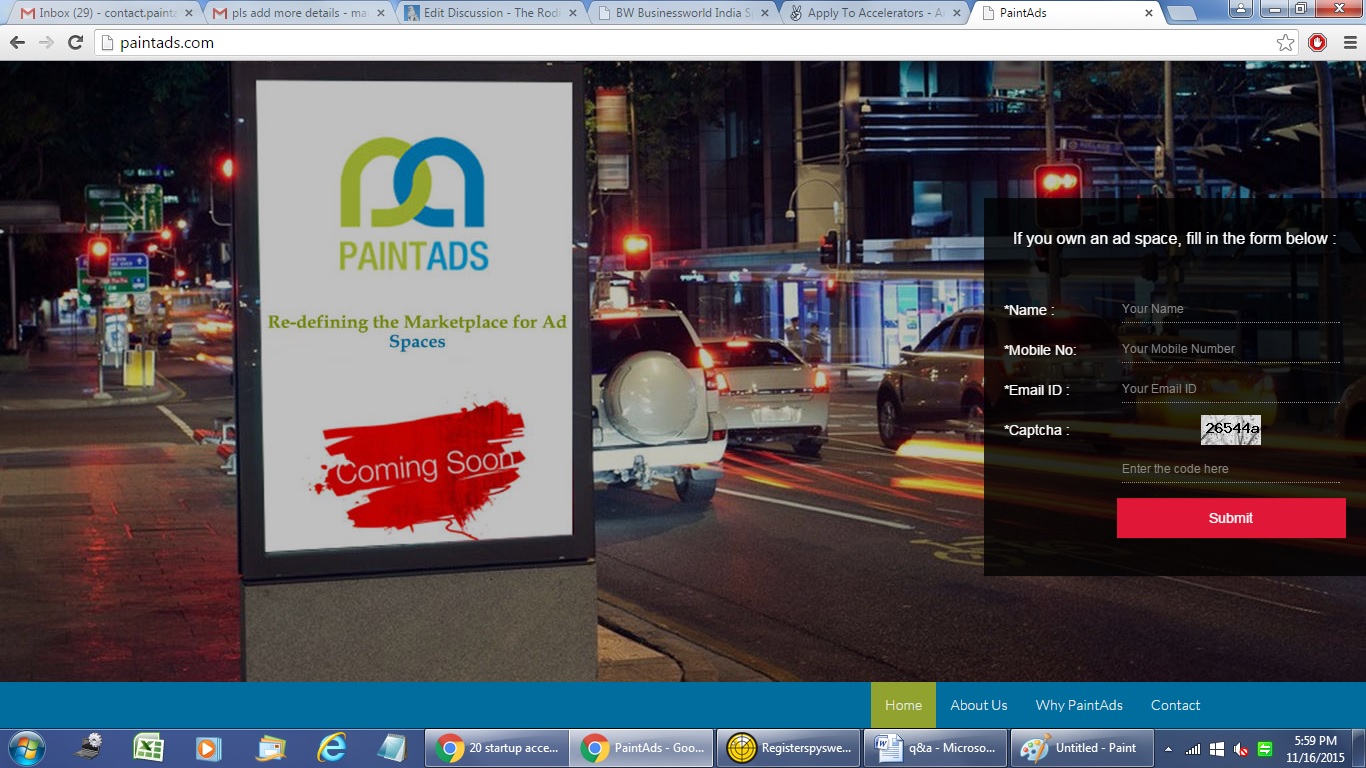Switch to the BW Businessworld India tab
The height and width of the screenshot is (768, 1366).
[x=683, y=13]
